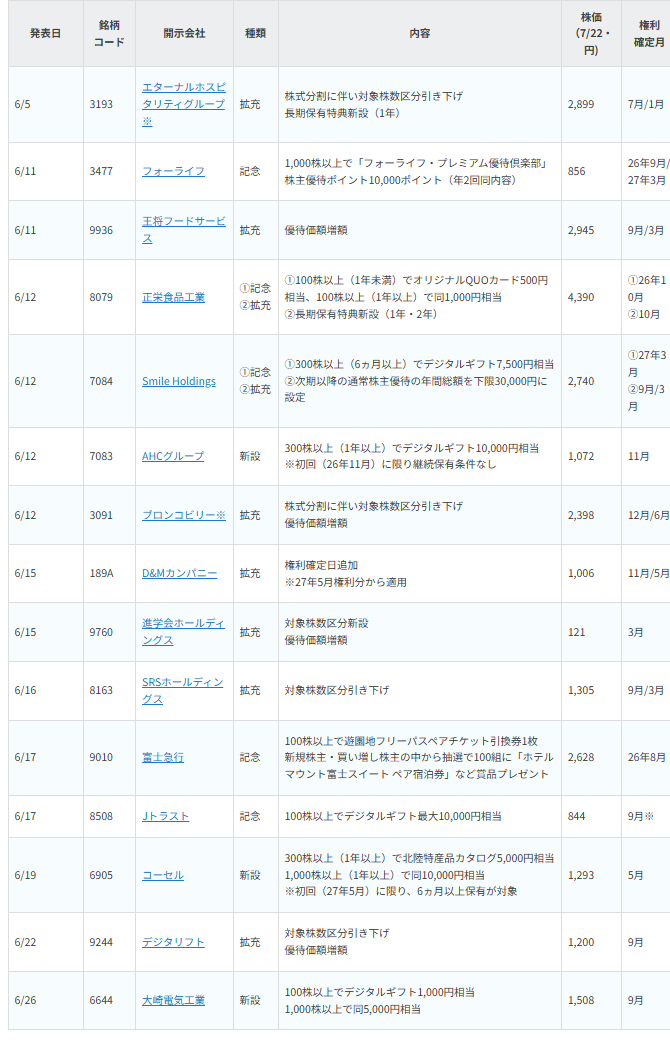The width and height of the screenshot is (670, 1041).
Task: Click the 発表日 column header
Action: 45,33
